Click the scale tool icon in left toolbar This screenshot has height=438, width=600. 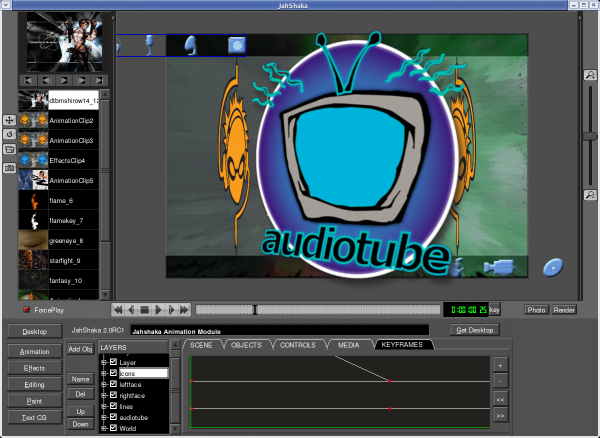point(9,149)
